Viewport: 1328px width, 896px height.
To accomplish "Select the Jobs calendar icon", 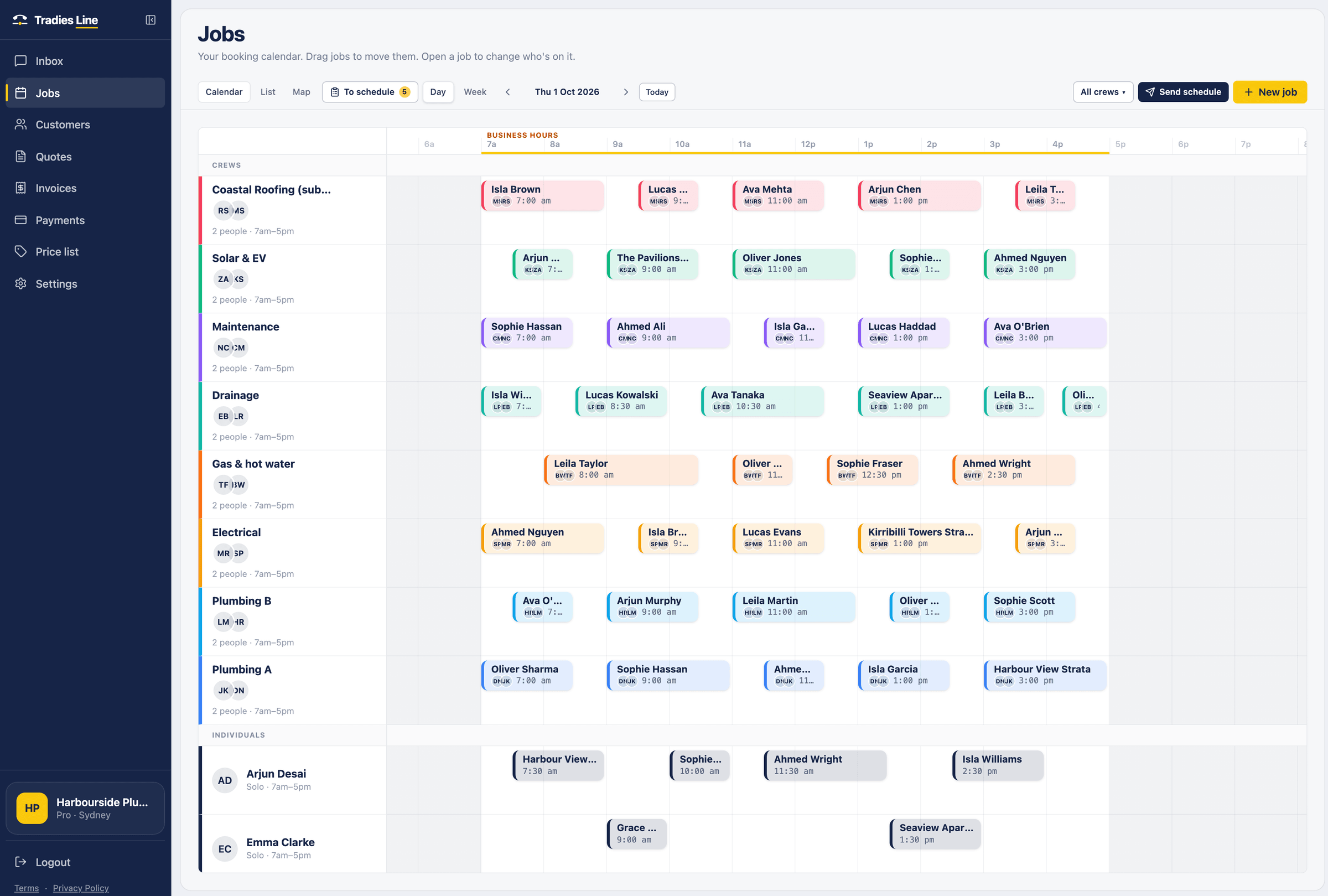I will (21, 92).
